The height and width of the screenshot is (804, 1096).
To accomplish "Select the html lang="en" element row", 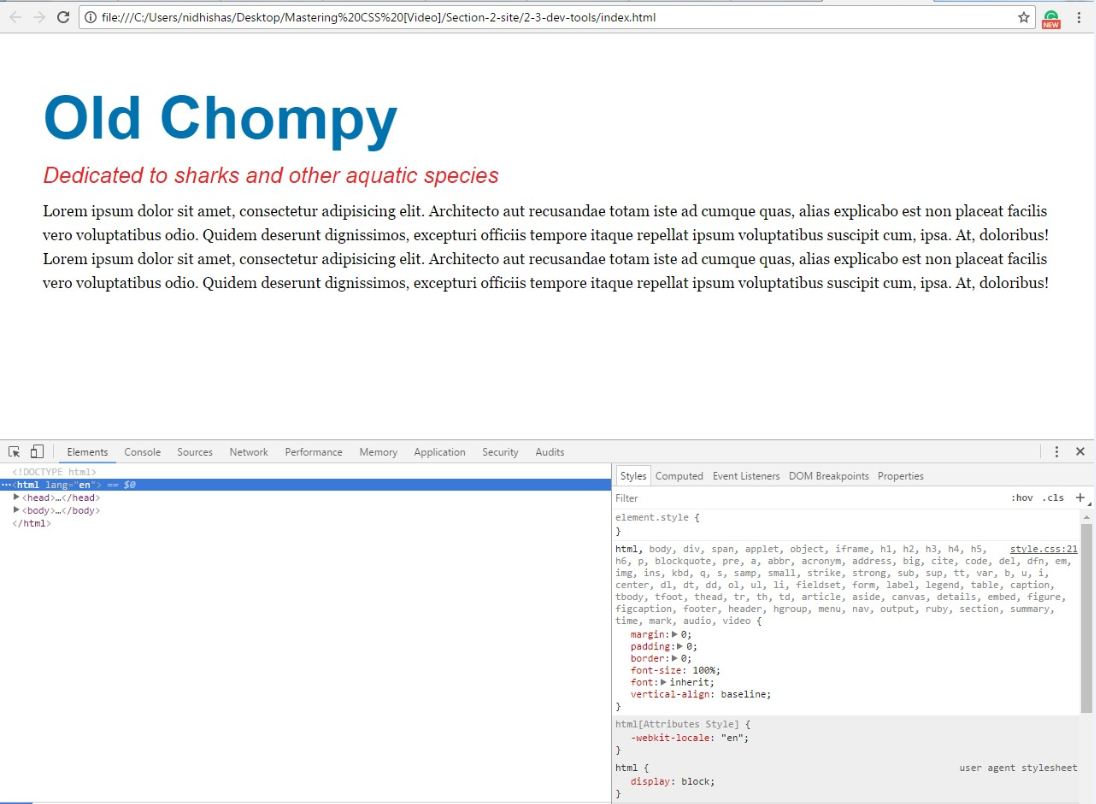I will click(305, 484).
